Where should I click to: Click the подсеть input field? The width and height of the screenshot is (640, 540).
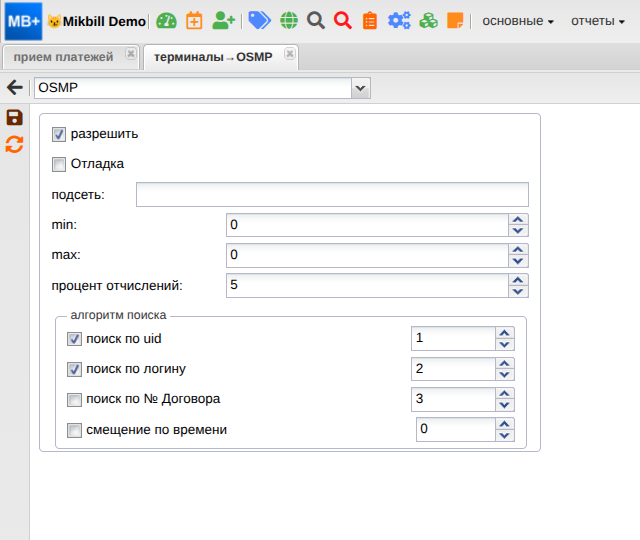pyautogui.click(x=332, y=195)
